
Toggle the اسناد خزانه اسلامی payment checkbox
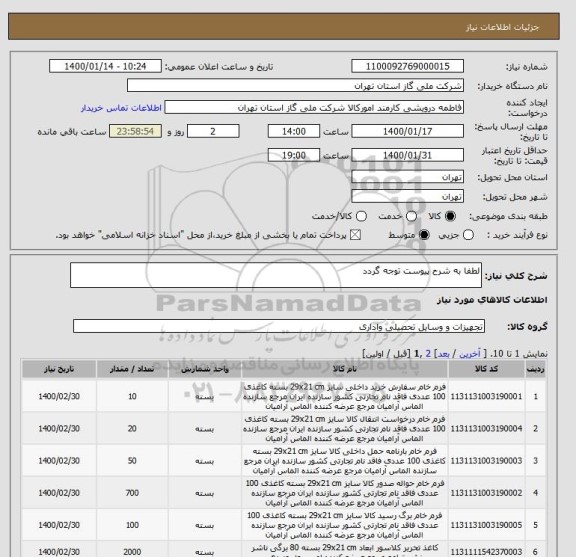click(x=355, y=235)
